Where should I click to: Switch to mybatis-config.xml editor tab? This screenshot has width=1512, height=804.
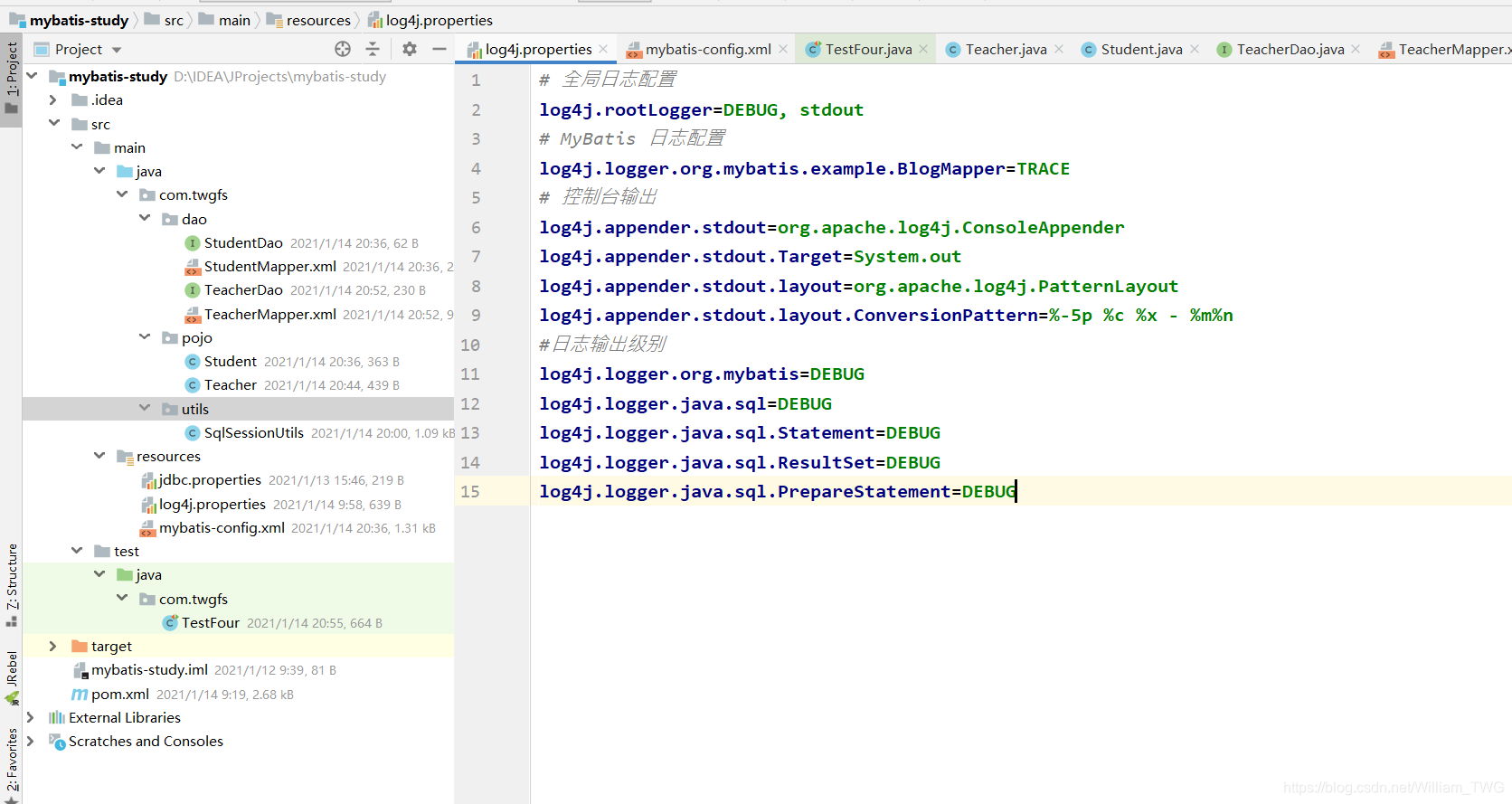pos(708,49)
